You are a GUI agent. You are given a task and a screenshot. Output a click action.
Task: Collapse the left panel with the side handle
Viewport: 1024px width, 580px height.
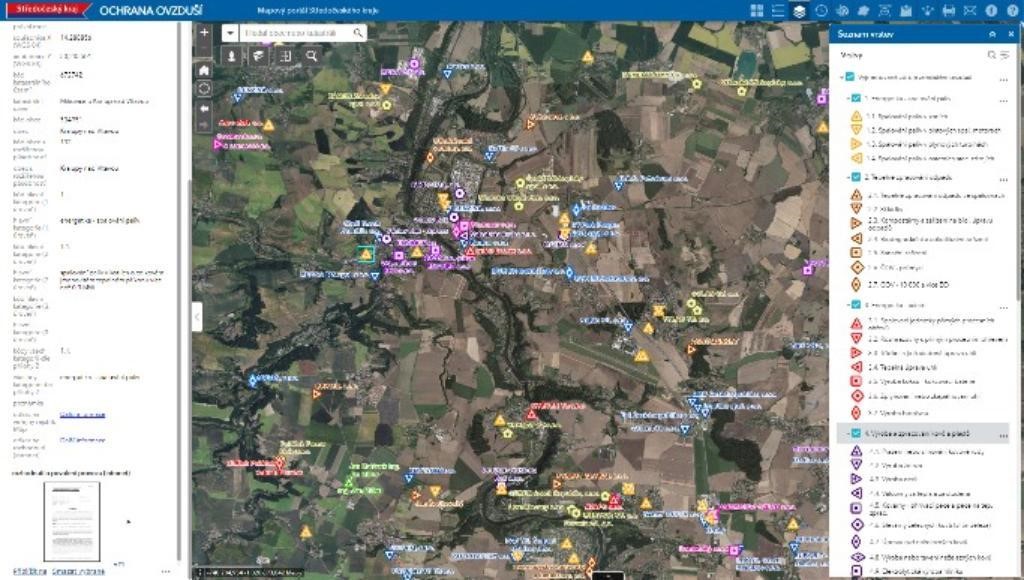pyautogui.click(x=196, y=316)
